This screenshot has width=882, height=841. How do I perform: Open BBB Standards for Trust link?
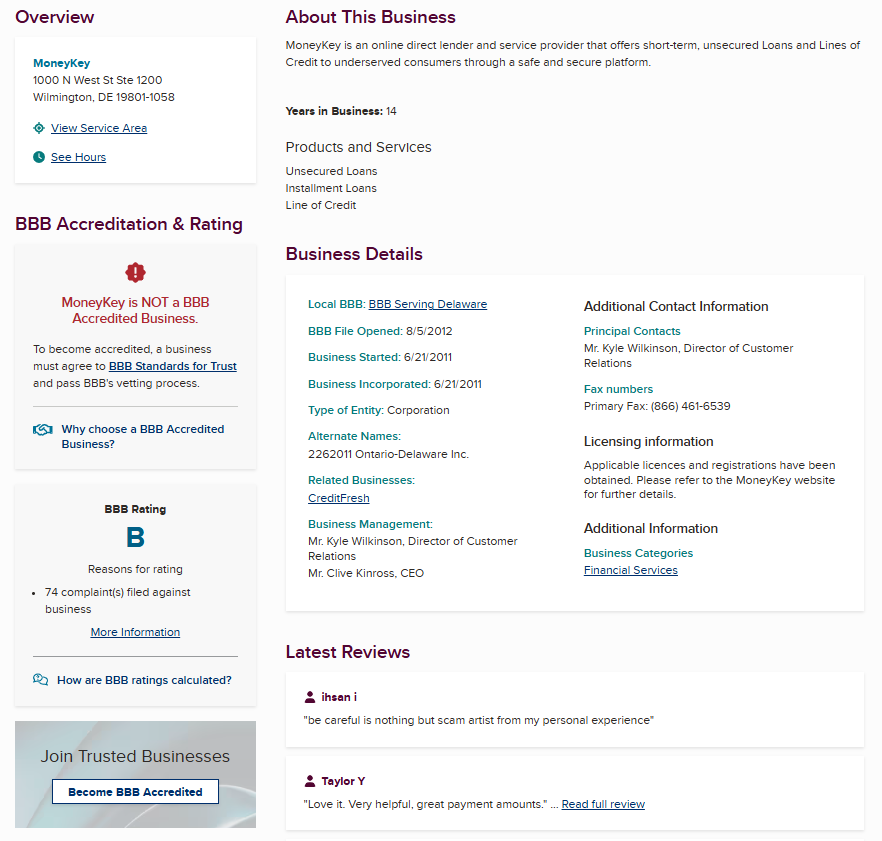[x=173, y=366]
